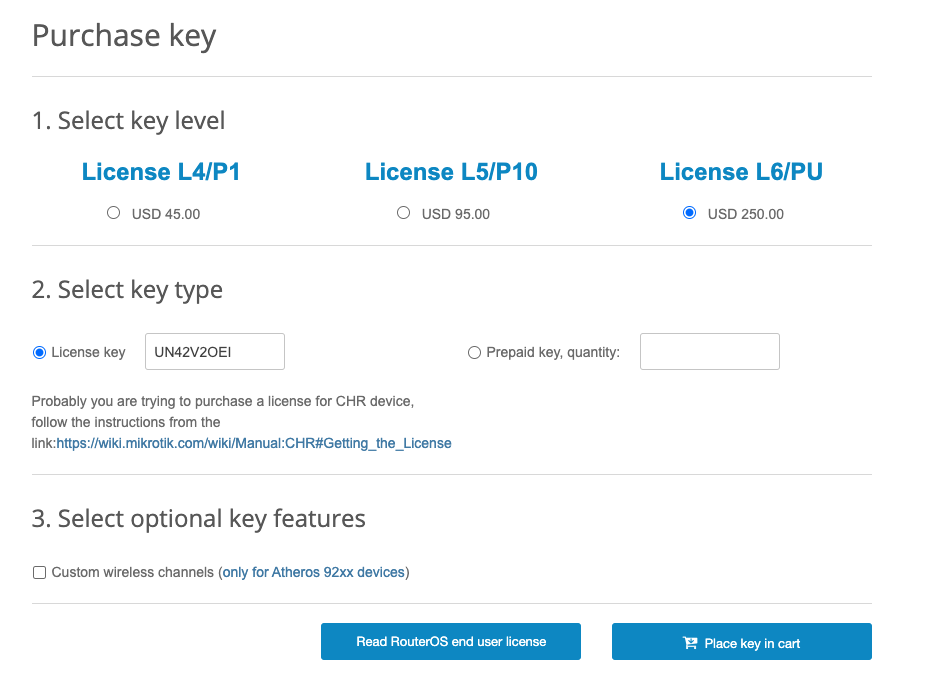Click the 'USD 45.00' price label text
This screenshot has height=688, width=929.
pos(166,214)
